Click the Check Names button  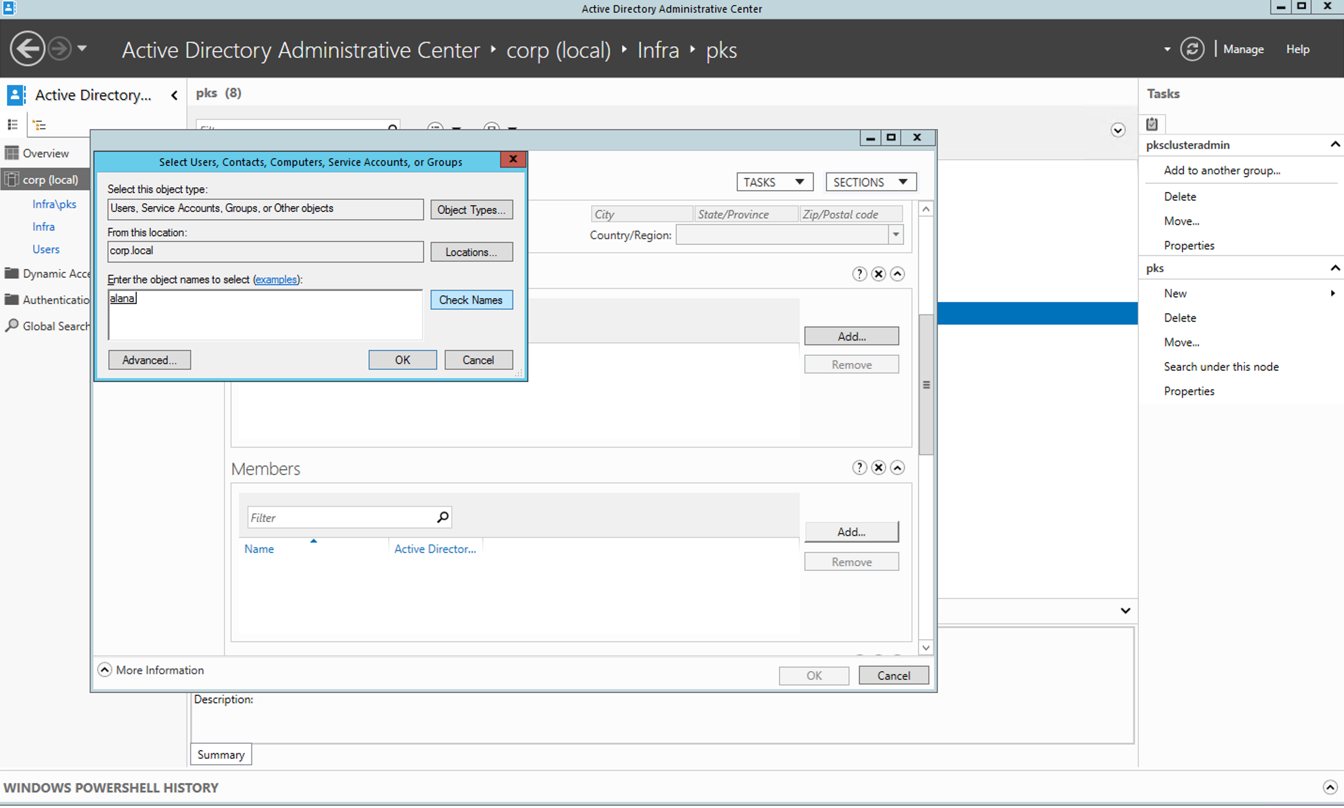pos(472,300)
